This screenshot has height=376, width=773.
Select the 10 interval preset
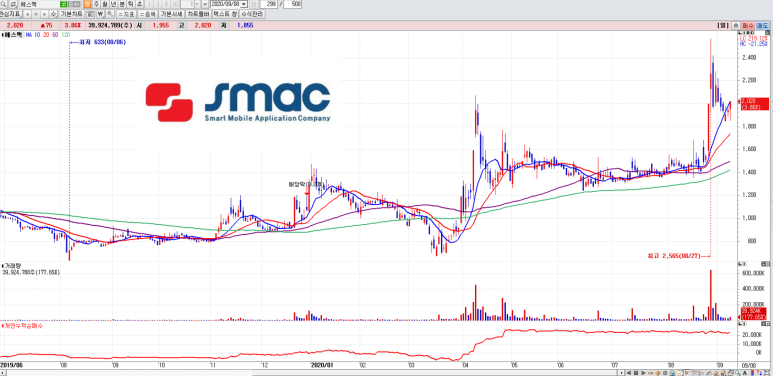pos(176,4)
